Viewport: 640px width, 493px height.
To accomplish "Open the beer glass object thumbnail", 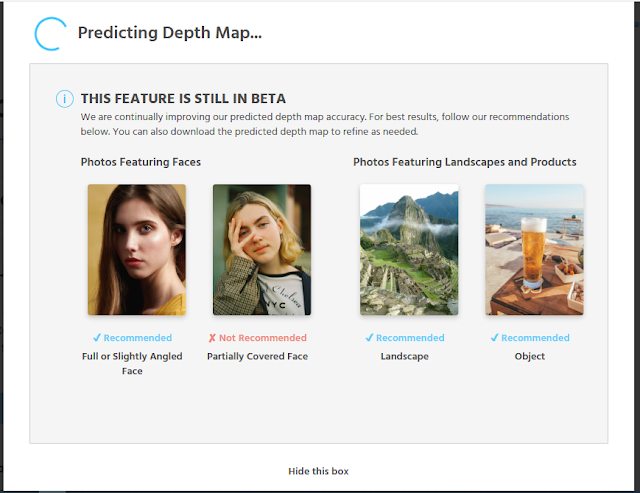I will tap(534, 249).
